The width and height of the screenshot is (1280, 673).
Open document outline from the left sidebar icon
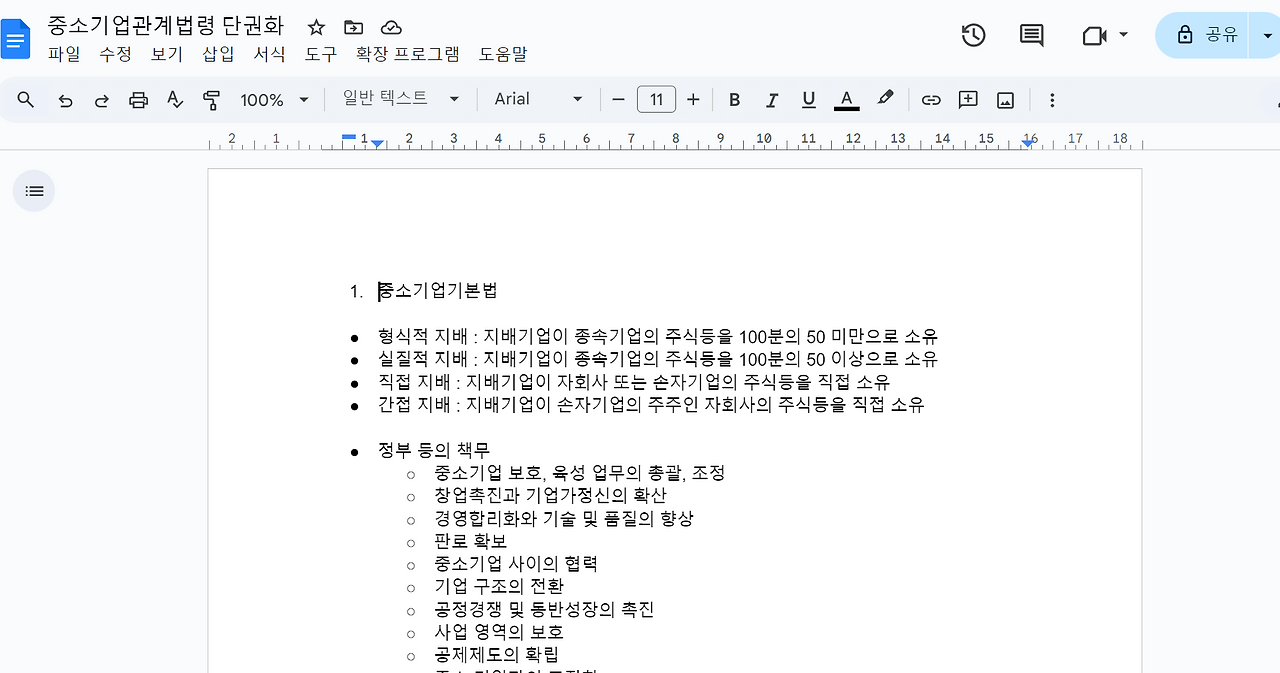pos(33,190)
